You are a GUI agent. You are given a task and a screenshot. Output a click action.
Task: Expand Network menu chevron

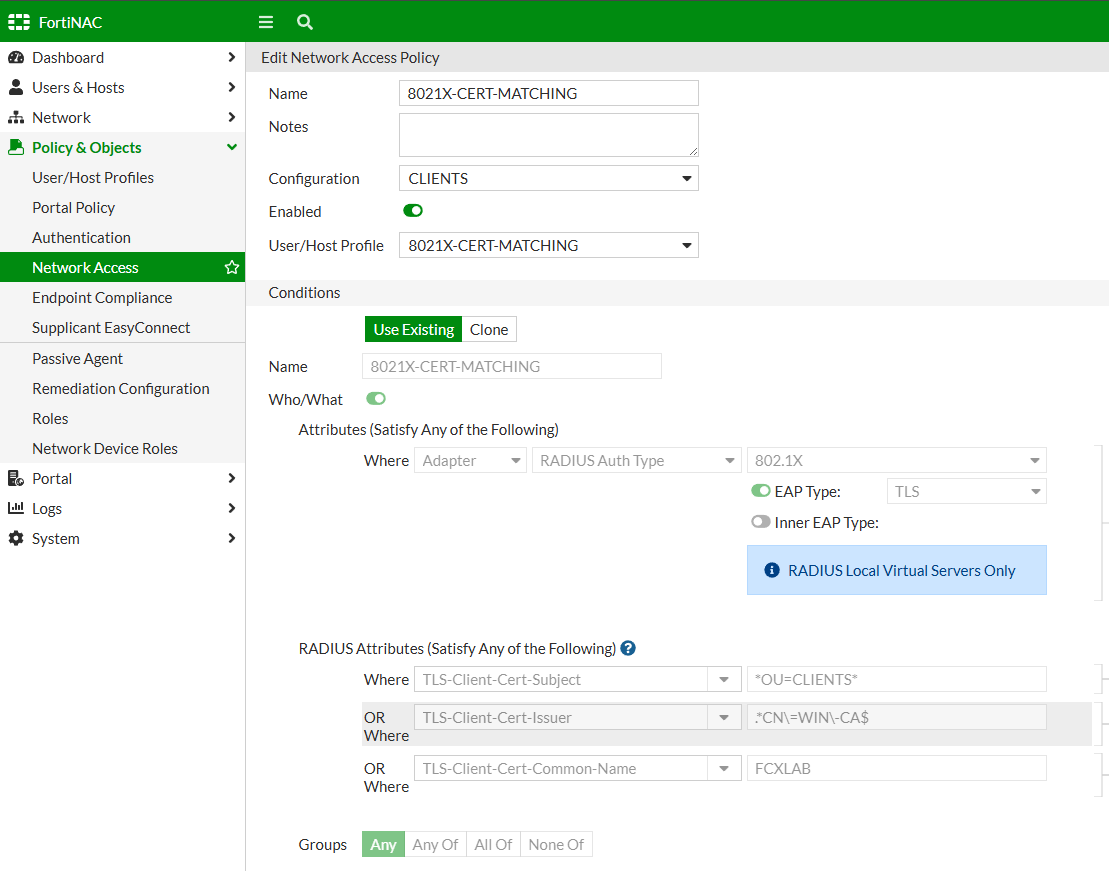(231, 117)
